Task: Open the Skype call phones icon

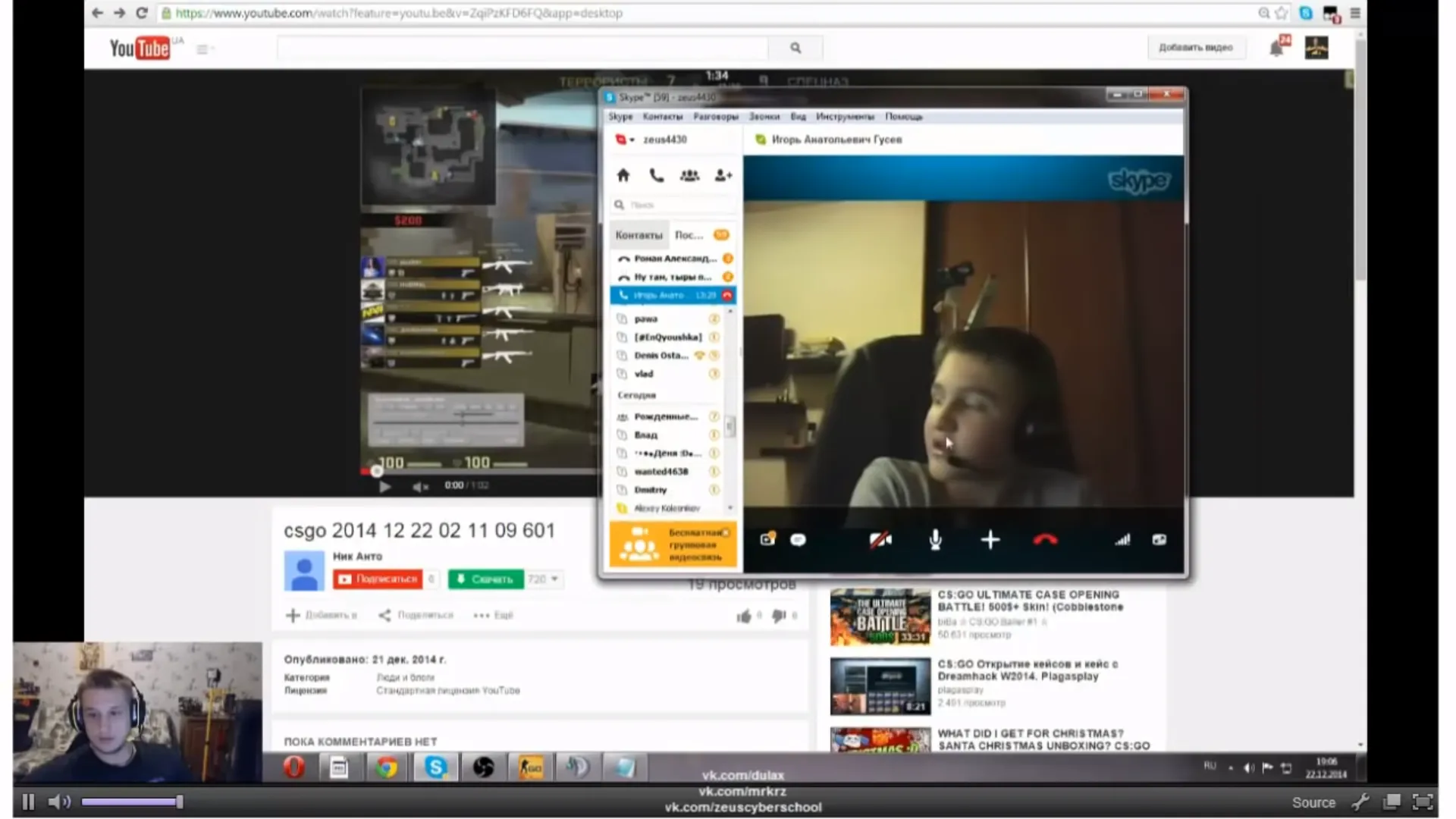Action: click(657, 176)
